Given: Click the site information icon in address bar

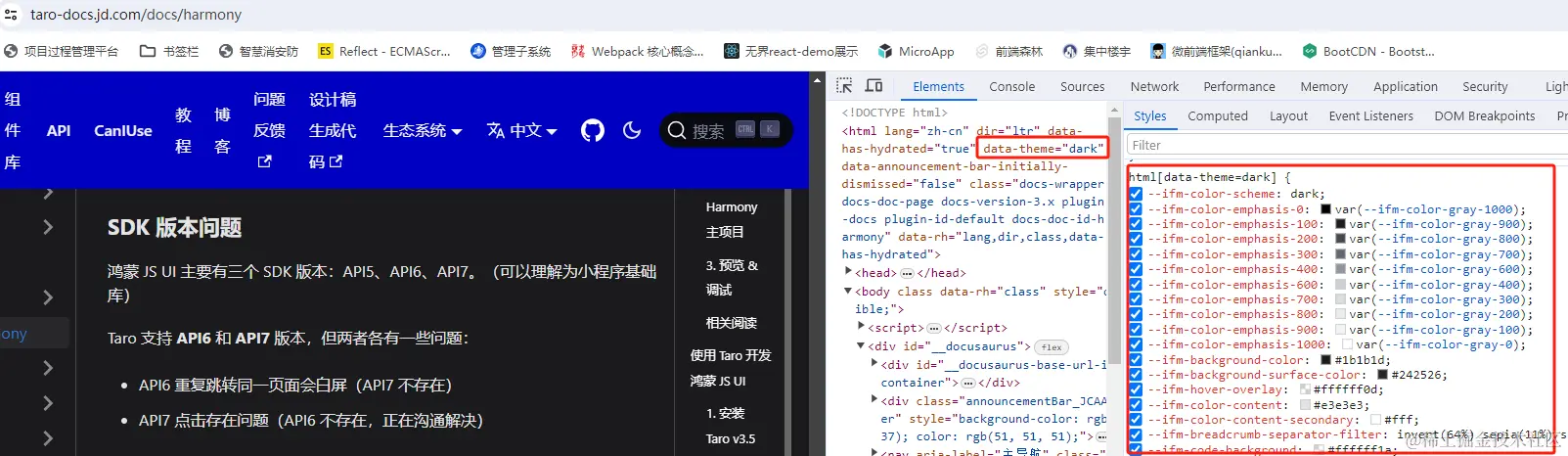Looking at the screenshot, I should (x=11, y=15).
